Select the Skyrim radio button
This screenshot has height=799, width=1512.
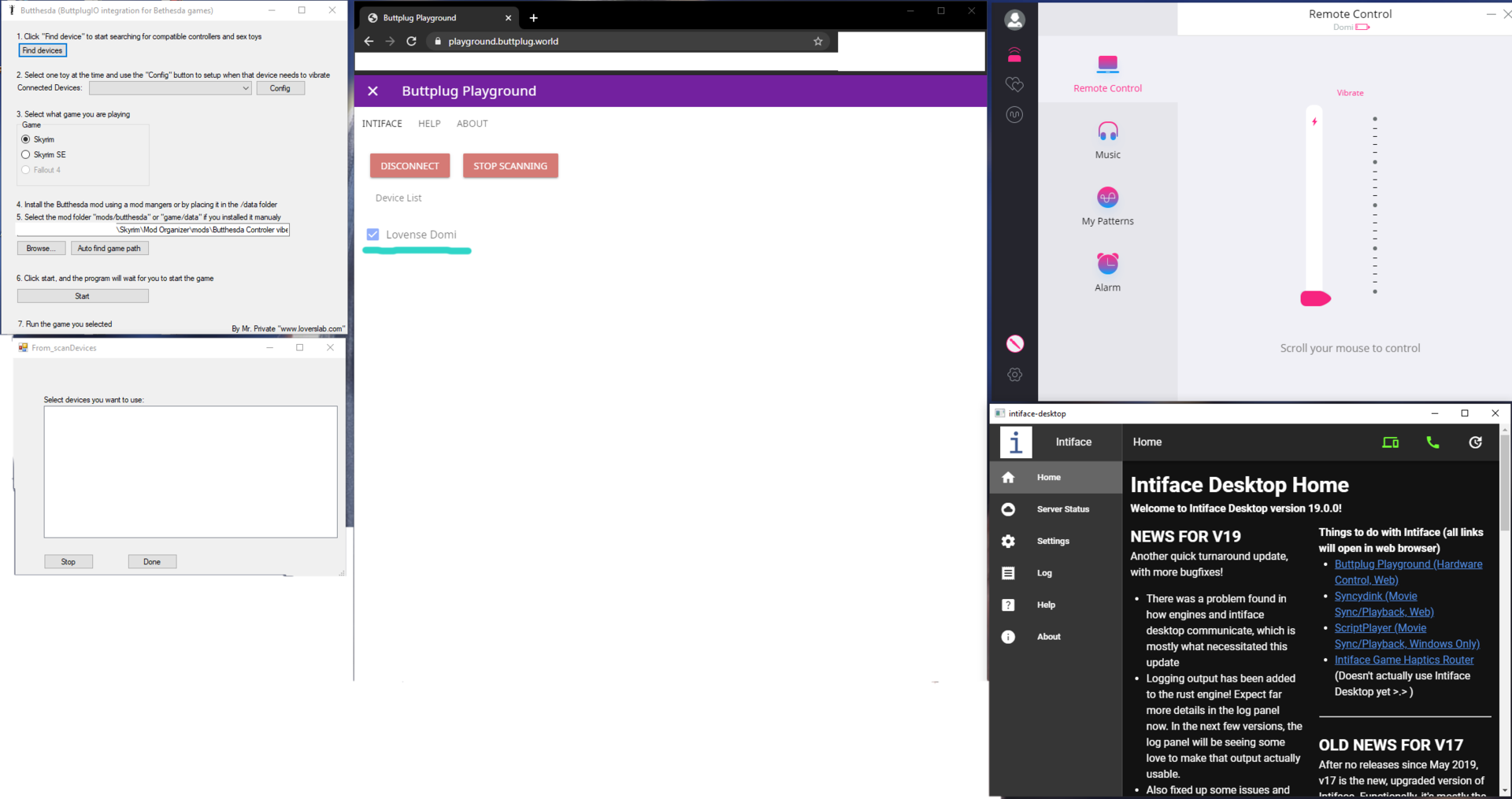coord(26,139)
